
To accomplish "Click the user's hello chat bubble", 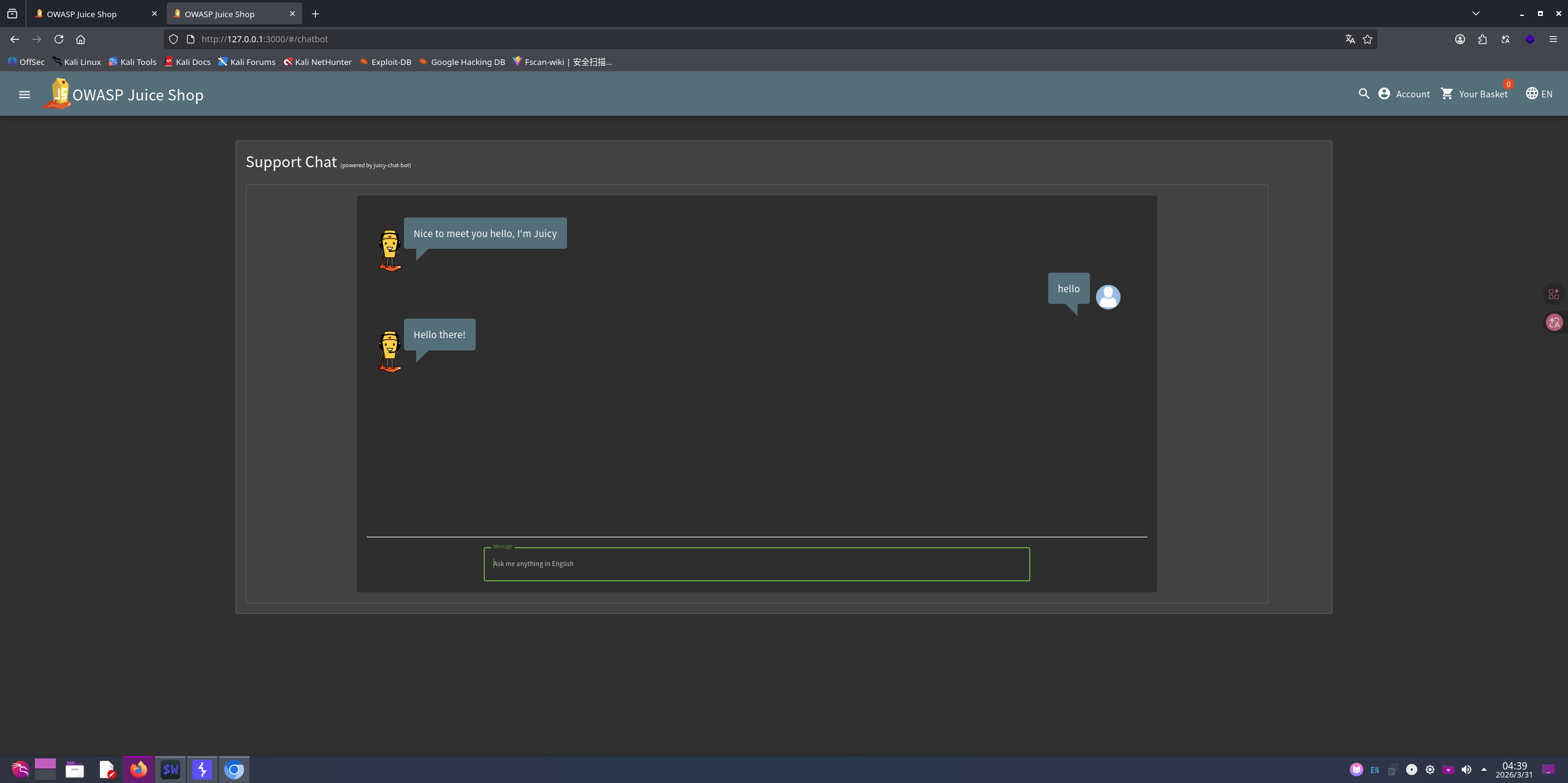I will (x=1068, y=289).
